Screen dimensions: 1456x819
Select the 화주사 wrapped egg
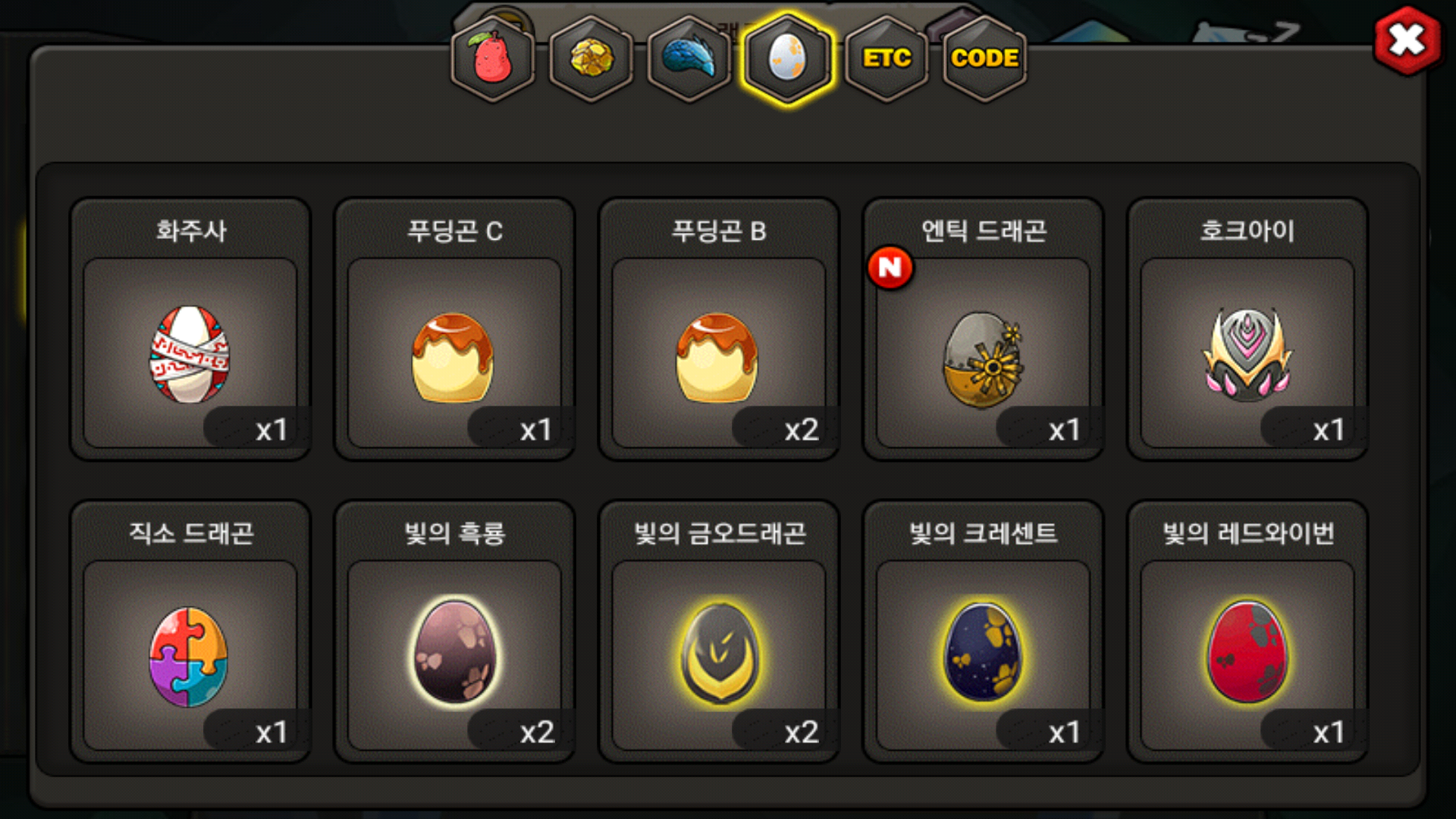[190, 354]
